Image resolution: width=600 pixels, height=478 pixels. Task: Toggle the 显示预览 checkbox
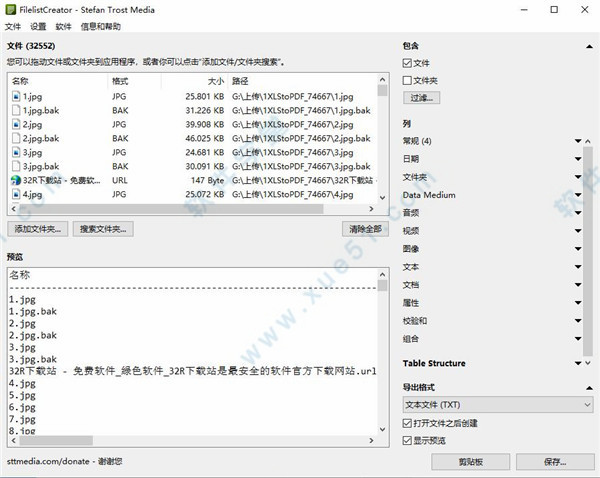(408, 440)
